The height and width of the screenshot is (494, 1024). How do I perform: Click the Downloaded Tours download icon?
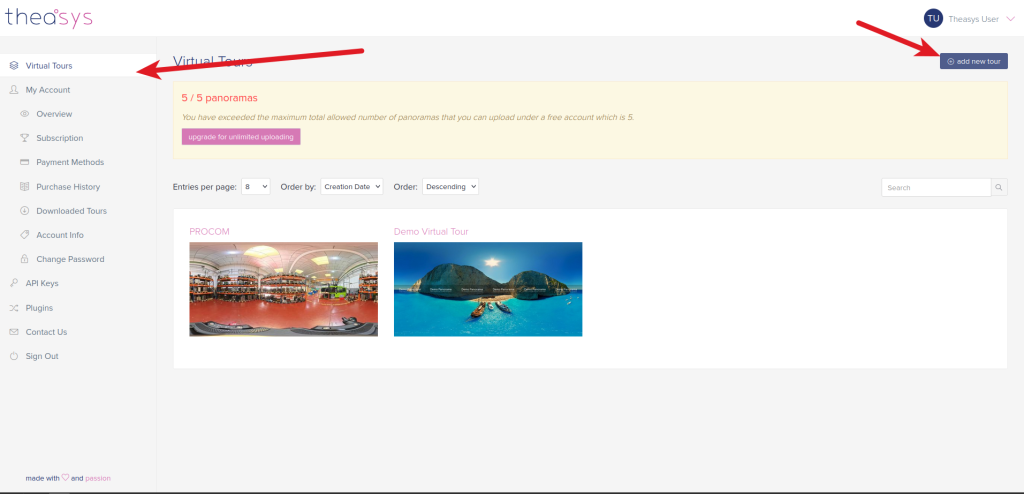pos(25,210)
